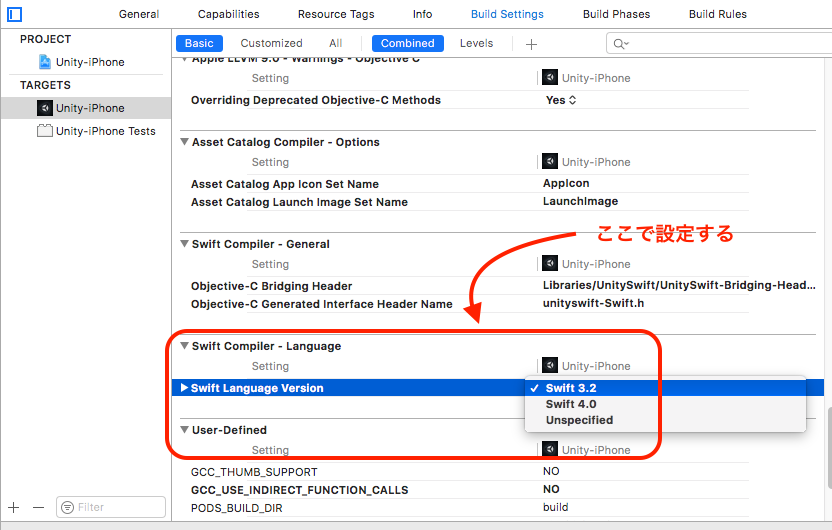Choose Swift 3.2 in the popup
The width and height of the screenshot is (832, 530).
pos(665,388)
